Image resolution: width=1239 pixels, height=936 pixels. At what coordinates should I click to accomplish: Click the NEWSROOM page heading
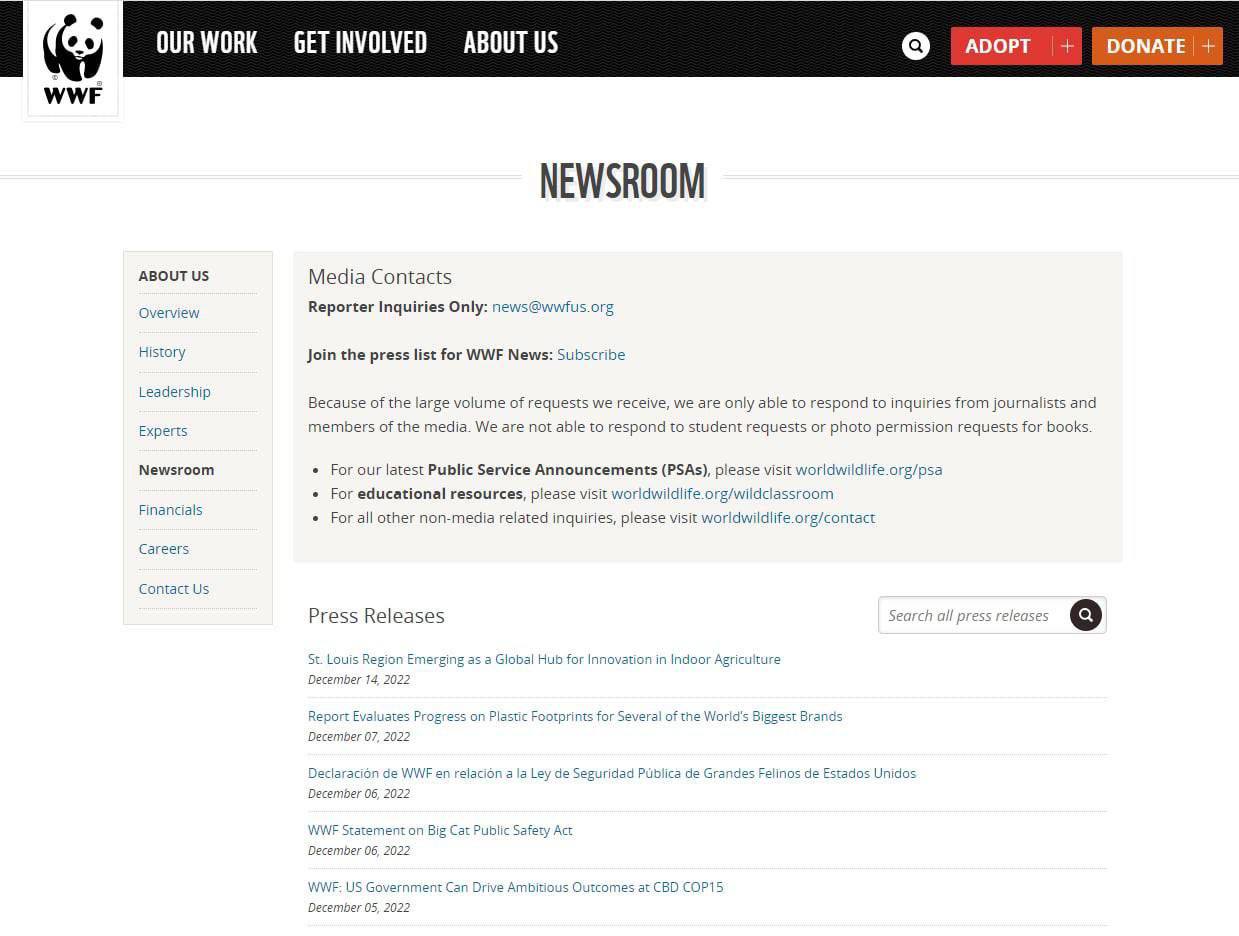[622, 182]
